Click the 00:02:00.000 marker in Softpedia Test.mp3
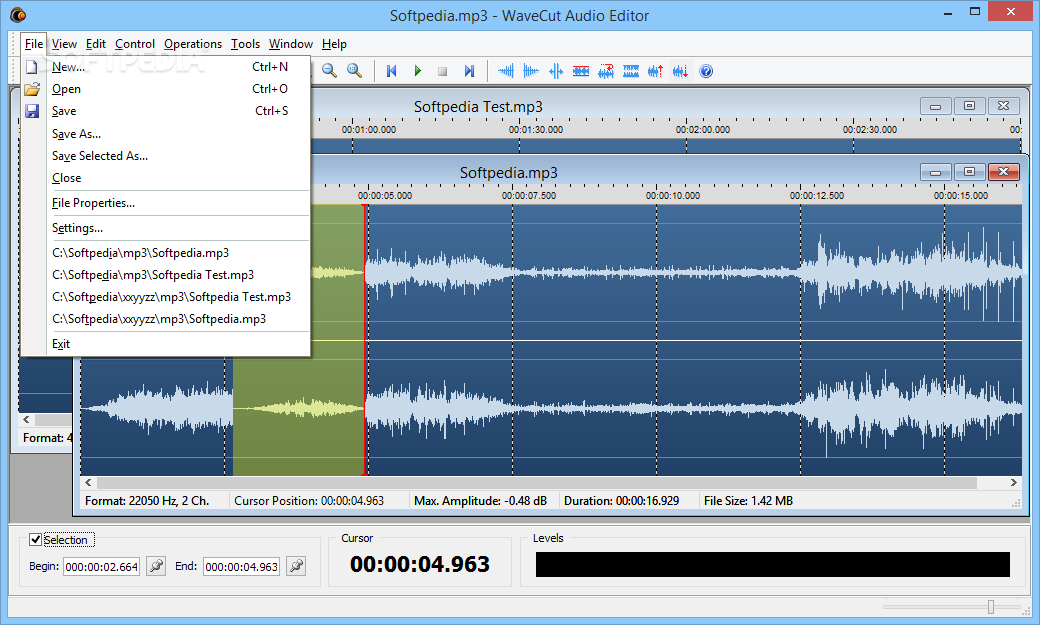 (702, 129)
